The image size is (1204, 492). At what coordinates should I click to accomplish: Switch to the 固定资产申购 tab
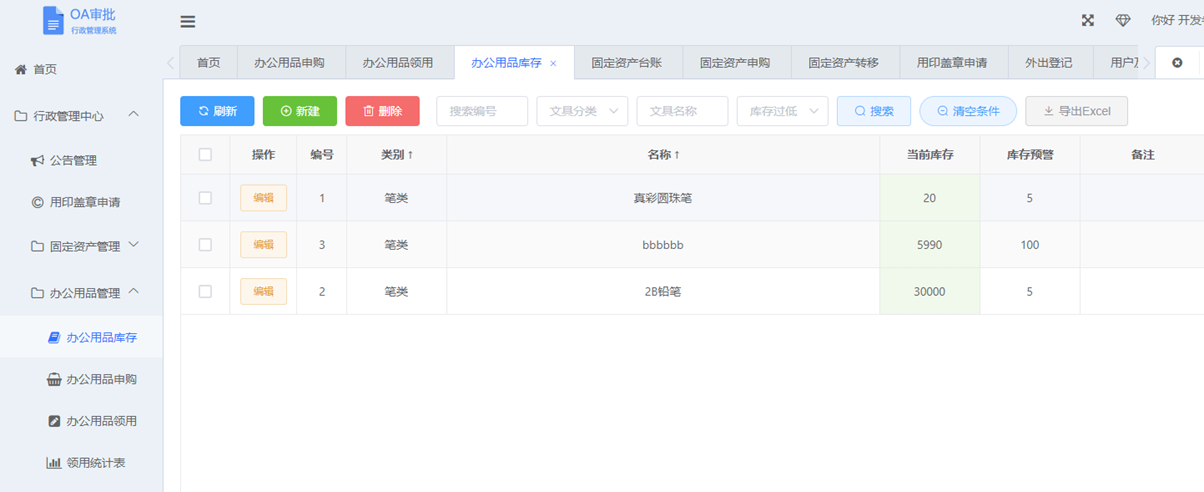pos(735,62)
